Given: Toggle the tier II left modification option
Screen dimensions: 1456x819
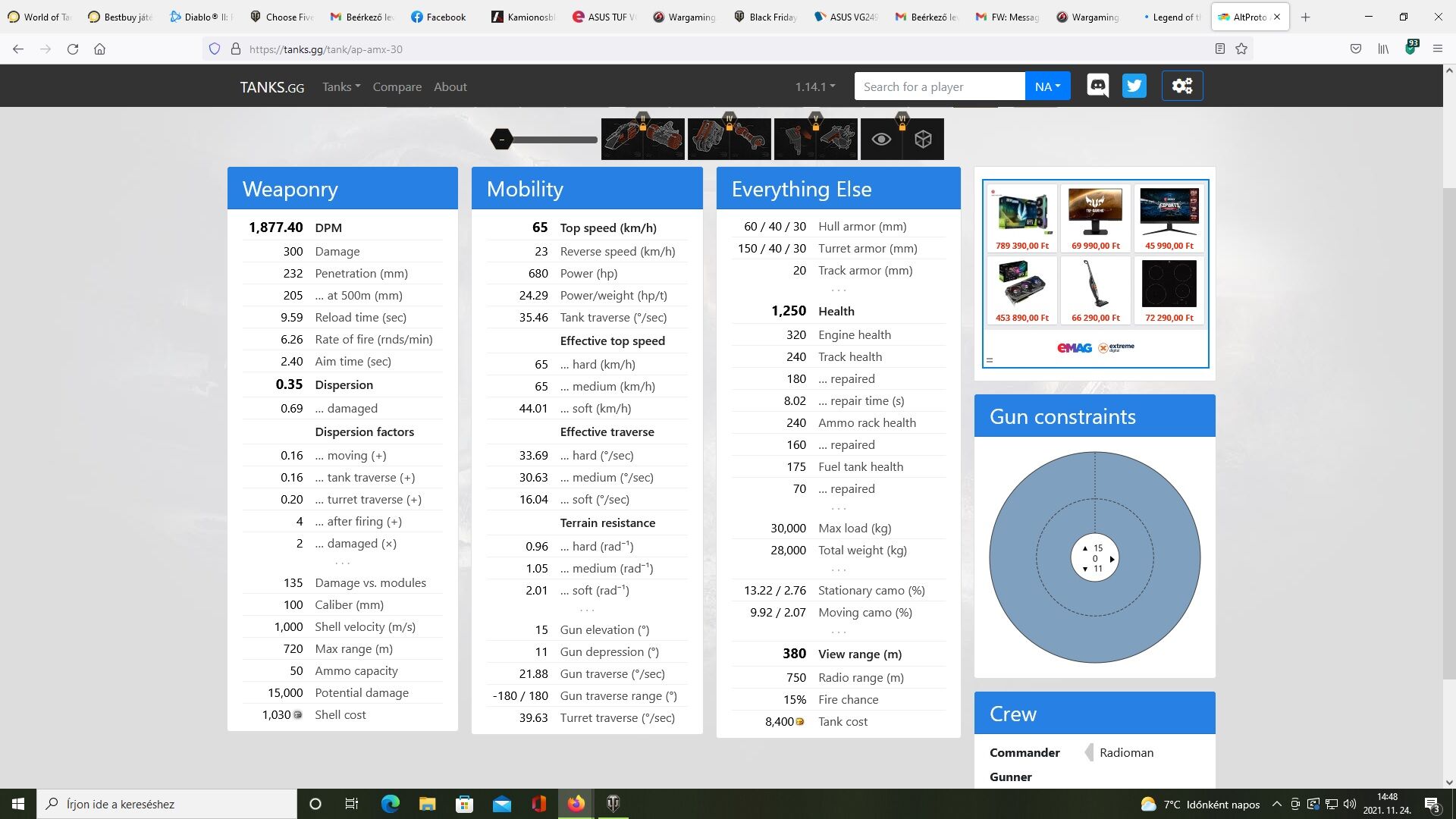Looking at the screenshot, I should pos(623,140).
